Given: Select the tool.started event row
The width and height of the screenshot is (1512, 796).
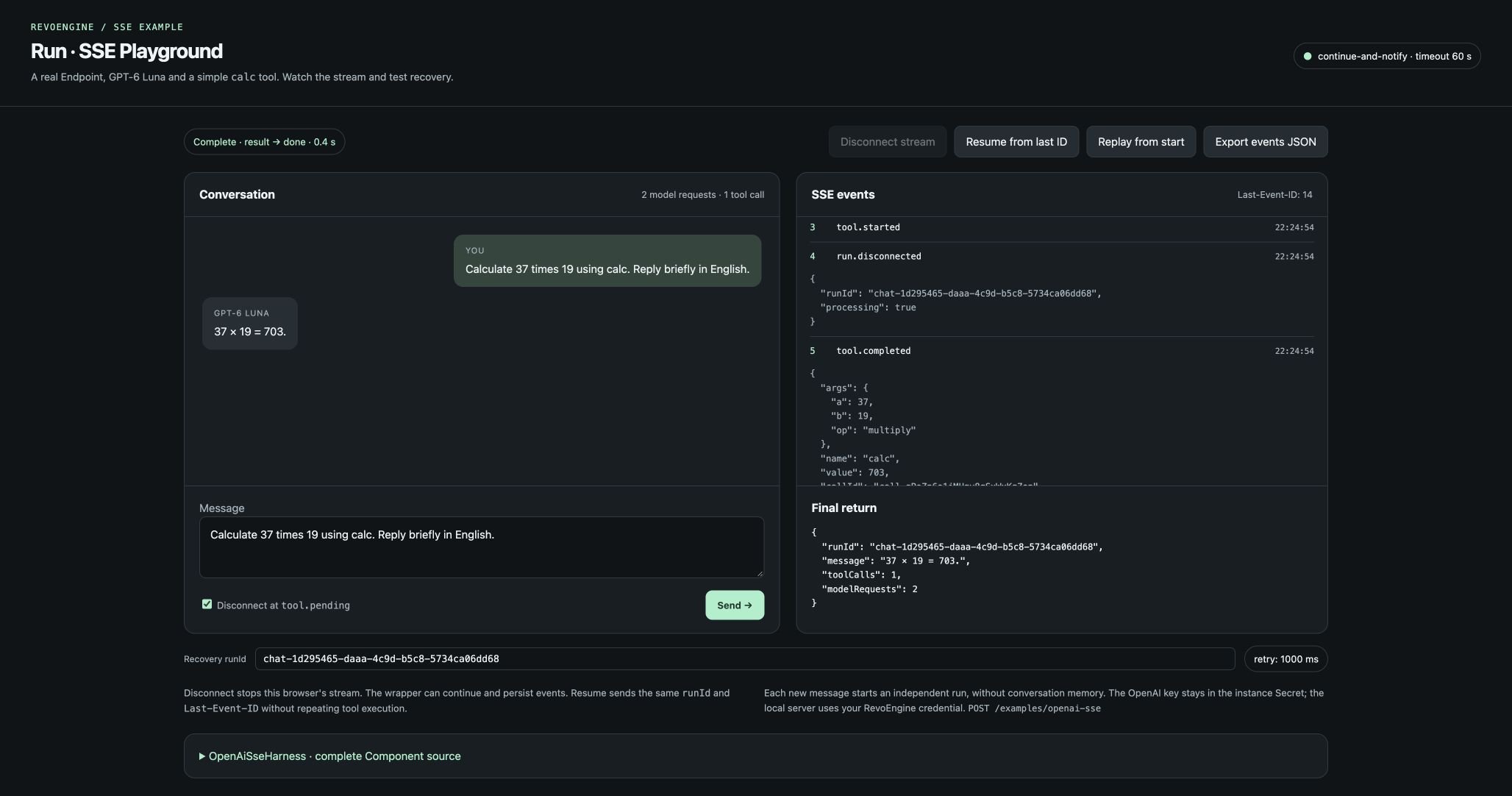Looking at the screenshot, I should tap(1062, 227).
